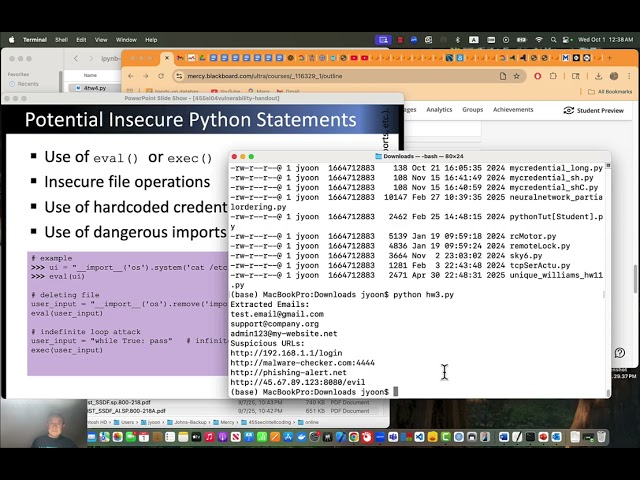
Task: Open the Analytics tab in Blackboard
Action: tap(439, 109)
